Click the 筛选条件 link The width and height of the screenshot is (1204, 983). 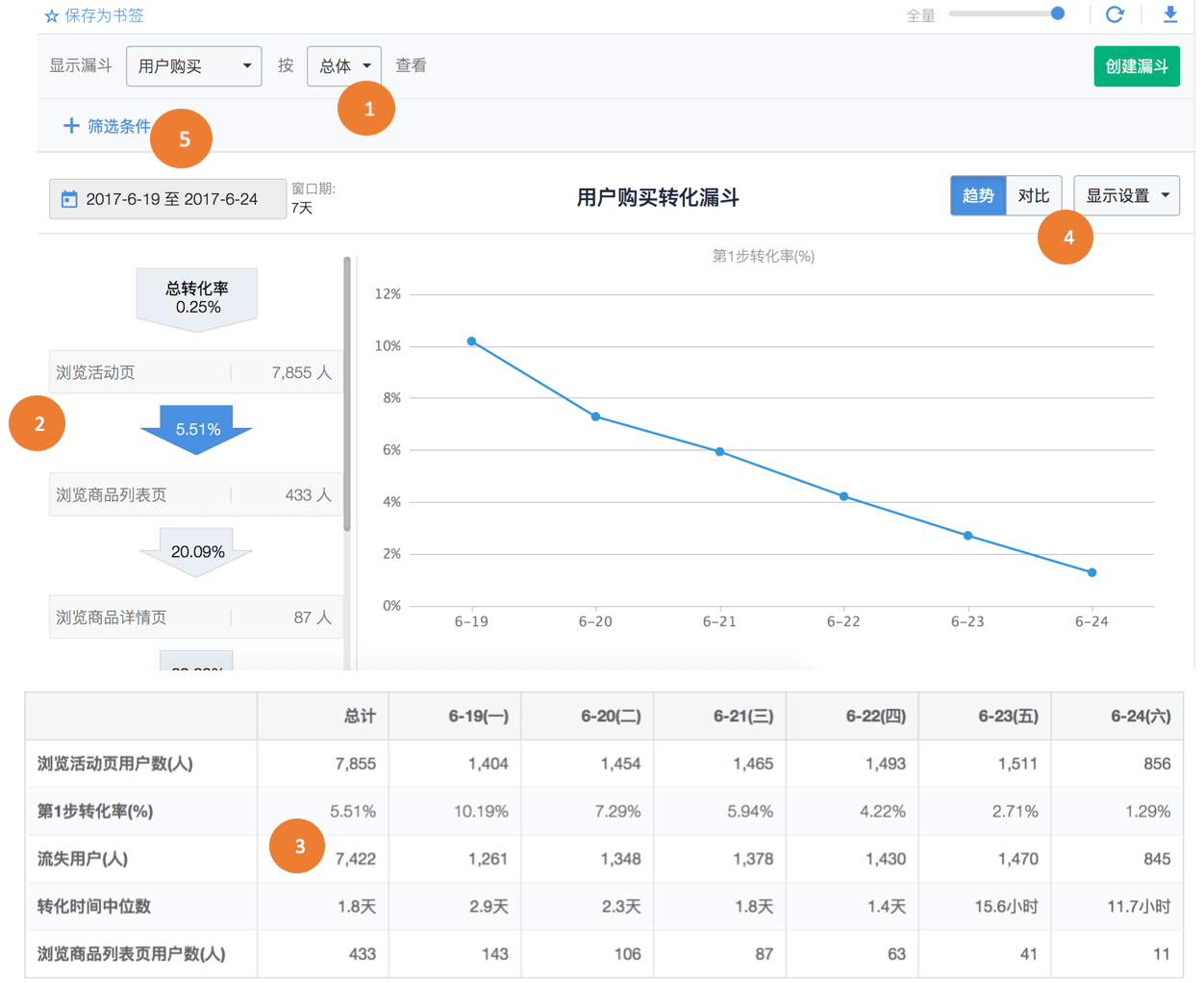coord(119,126)
